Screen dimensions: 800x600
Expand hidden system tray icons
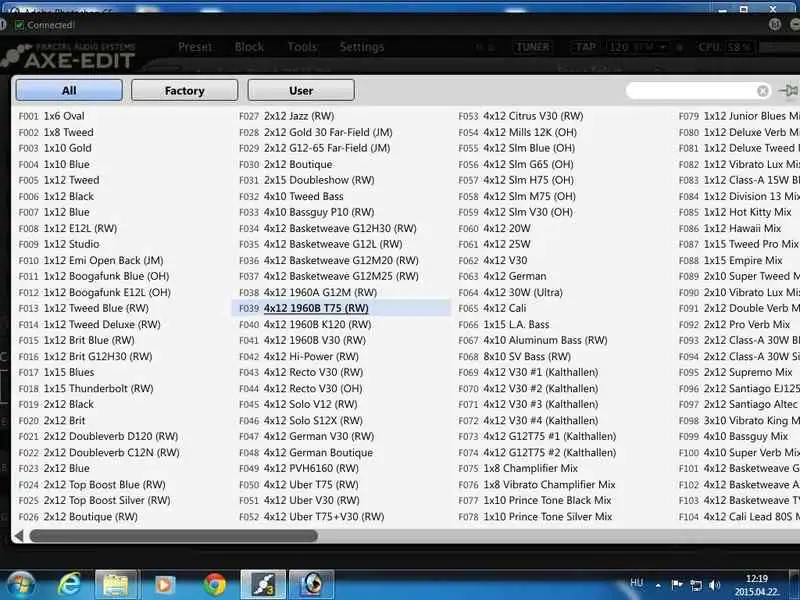point(658,585)
